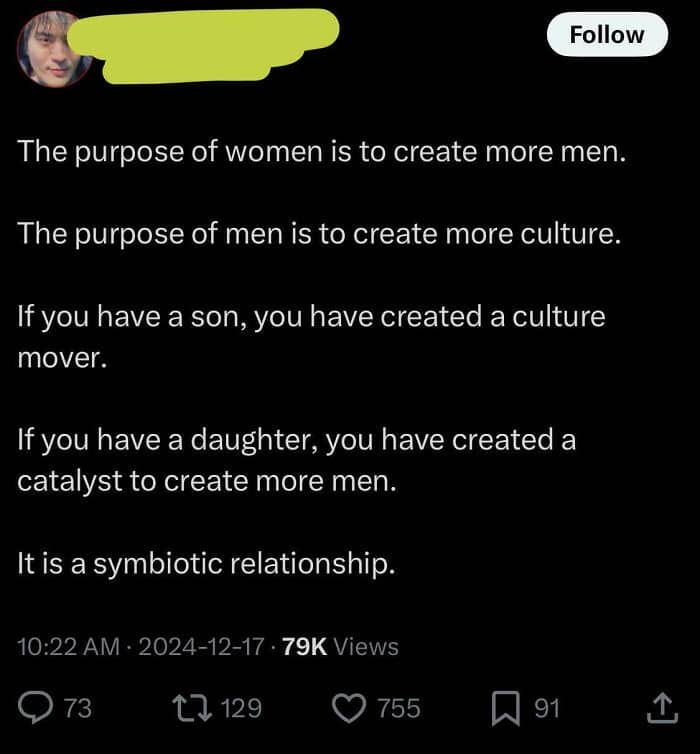Click text 'The purpose of women' line
This screenshot has width=700, height=754.
pos(322,152)
